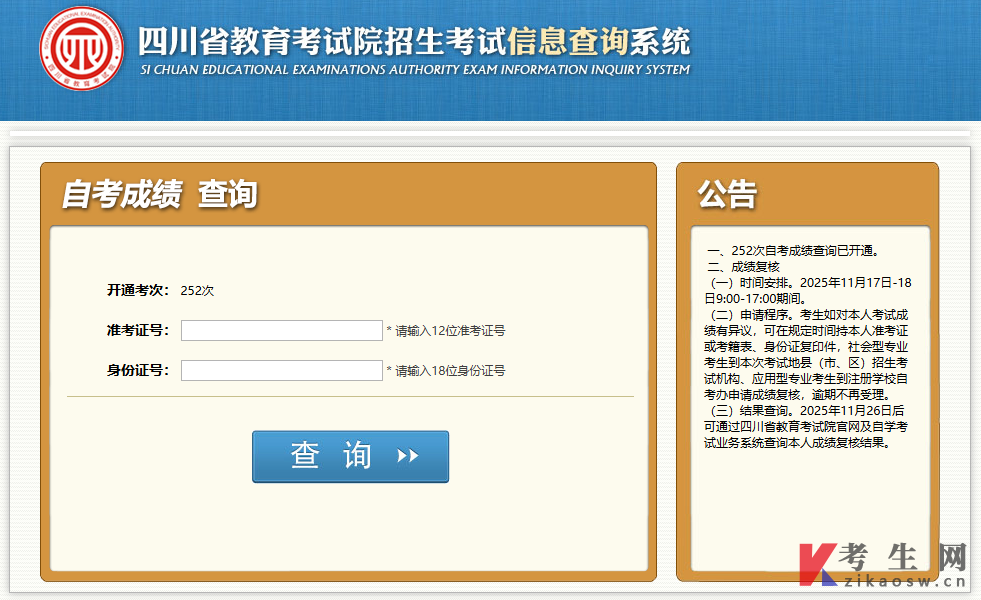Screen dimensions: 981x600
Task: Focus the 准考证号 input field
Action: pos(282,330)
